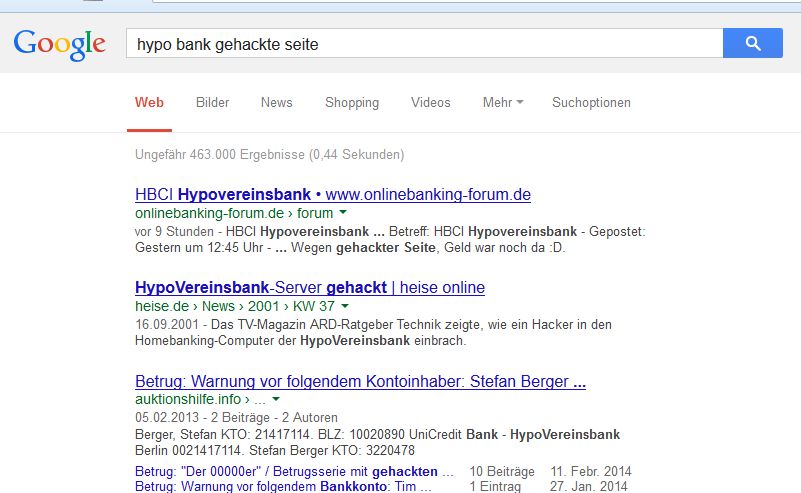Expand the arrow next to onlinebanking-forum.de › forum

click(343, 212)
